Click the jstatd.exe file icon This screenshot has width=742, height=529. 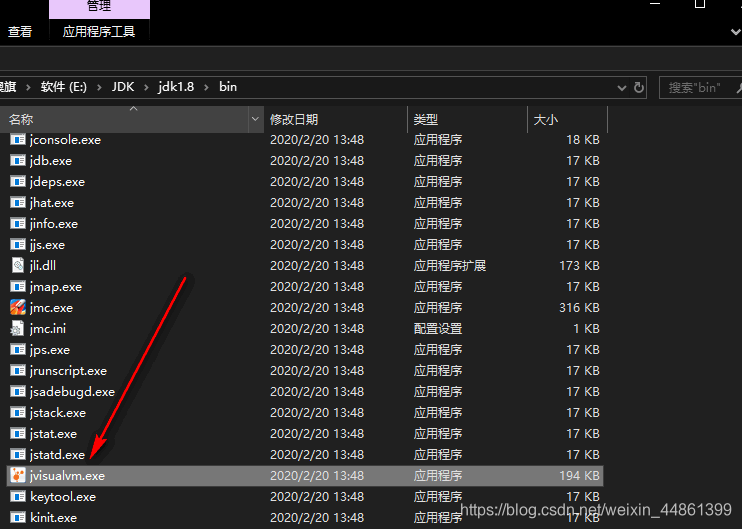pos(18,455)
